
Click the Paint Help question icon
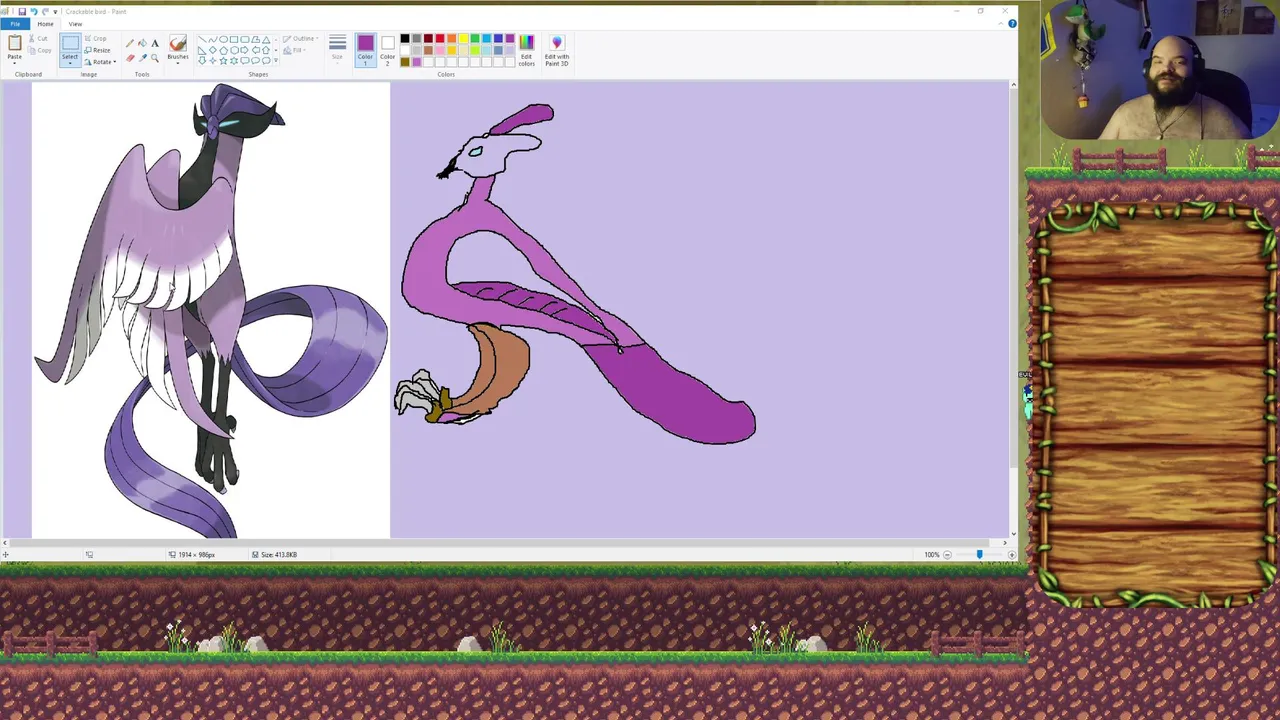coord(1012,24)
